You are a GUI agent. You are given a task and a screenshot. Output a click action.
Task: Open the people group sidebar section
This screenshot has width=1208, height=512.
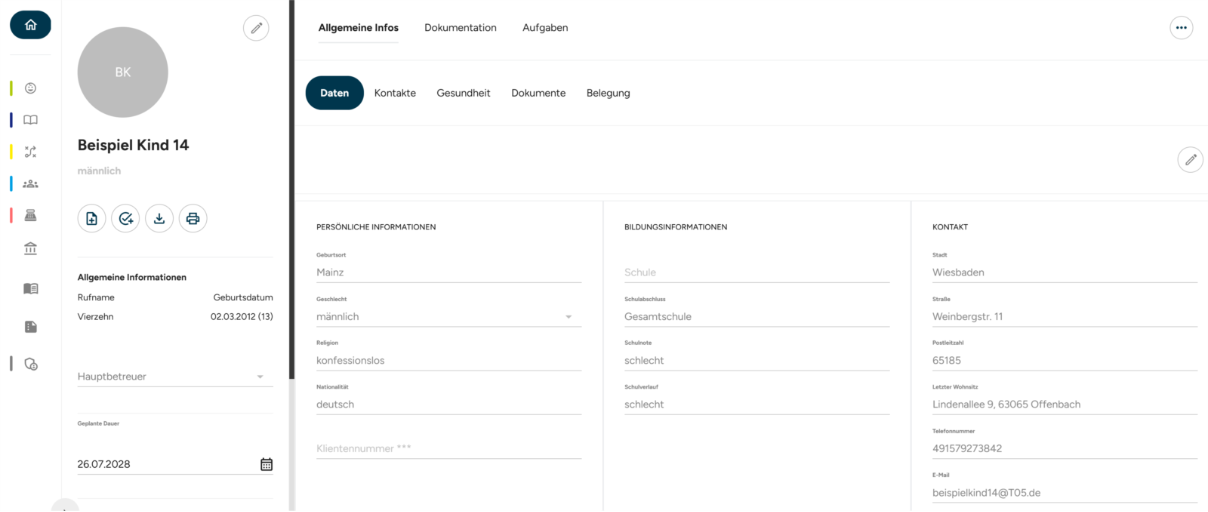click(30, 184)
